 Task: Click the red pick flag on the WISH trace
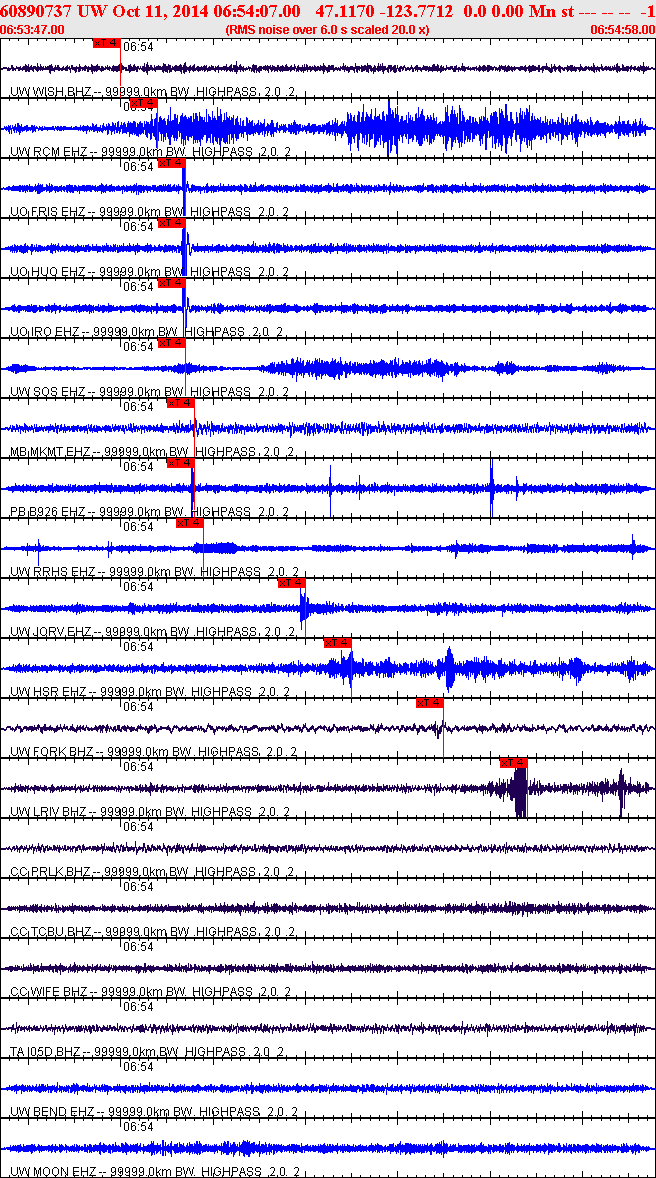tap(107, 43)
